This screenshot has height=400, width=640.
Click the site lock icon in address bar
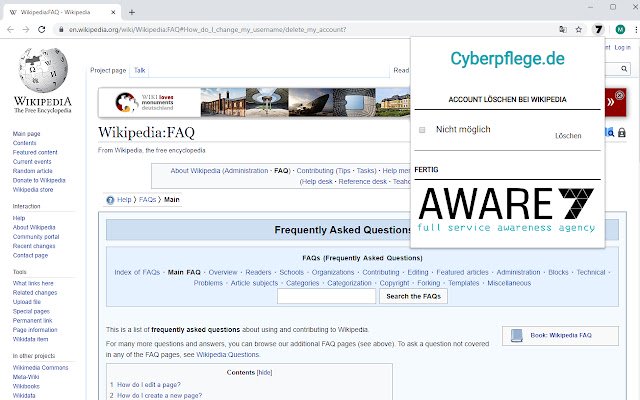click(61, 29)
